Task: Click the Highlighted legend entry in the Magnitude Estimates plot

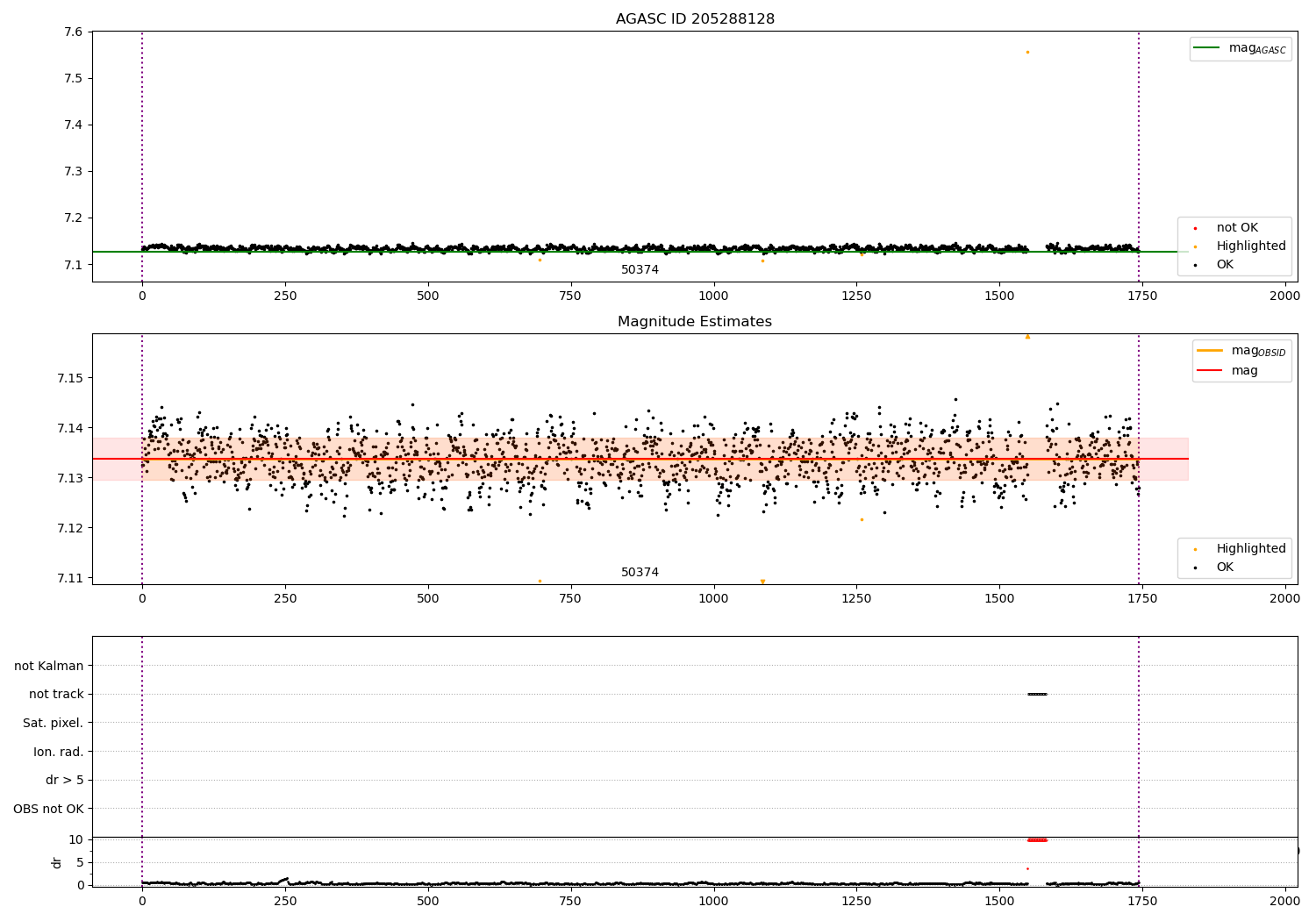Action: (x=1251, y=549)
